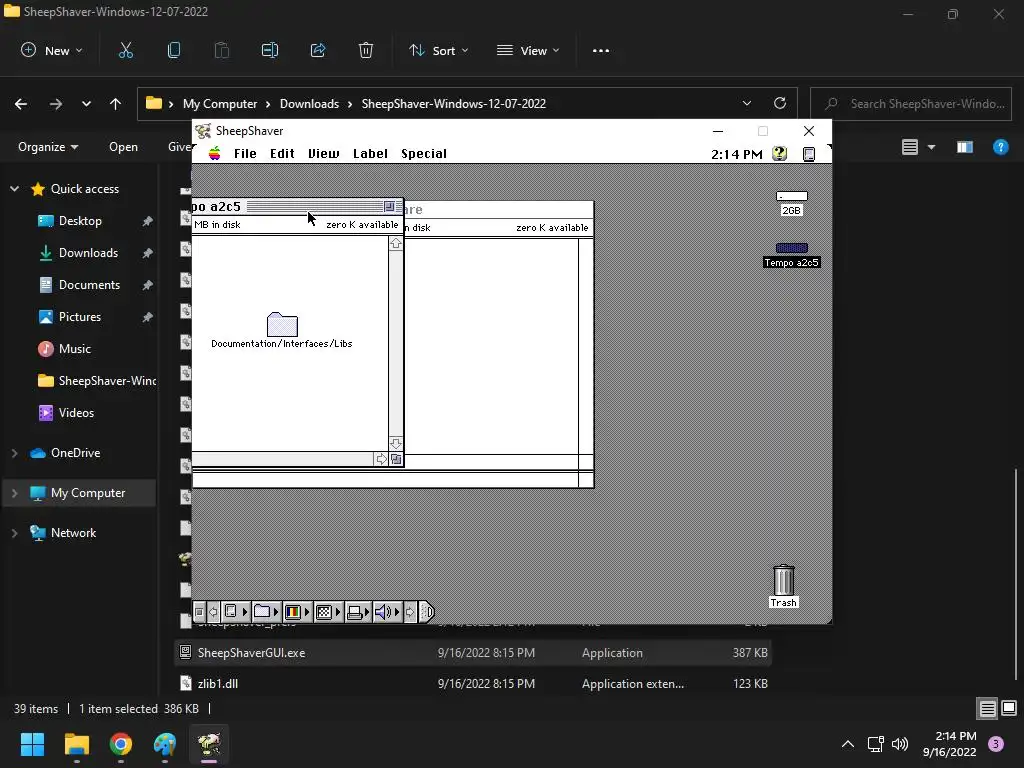
Task: Click Control Strip left scroll arrow
Action: [x=213, y=612]
